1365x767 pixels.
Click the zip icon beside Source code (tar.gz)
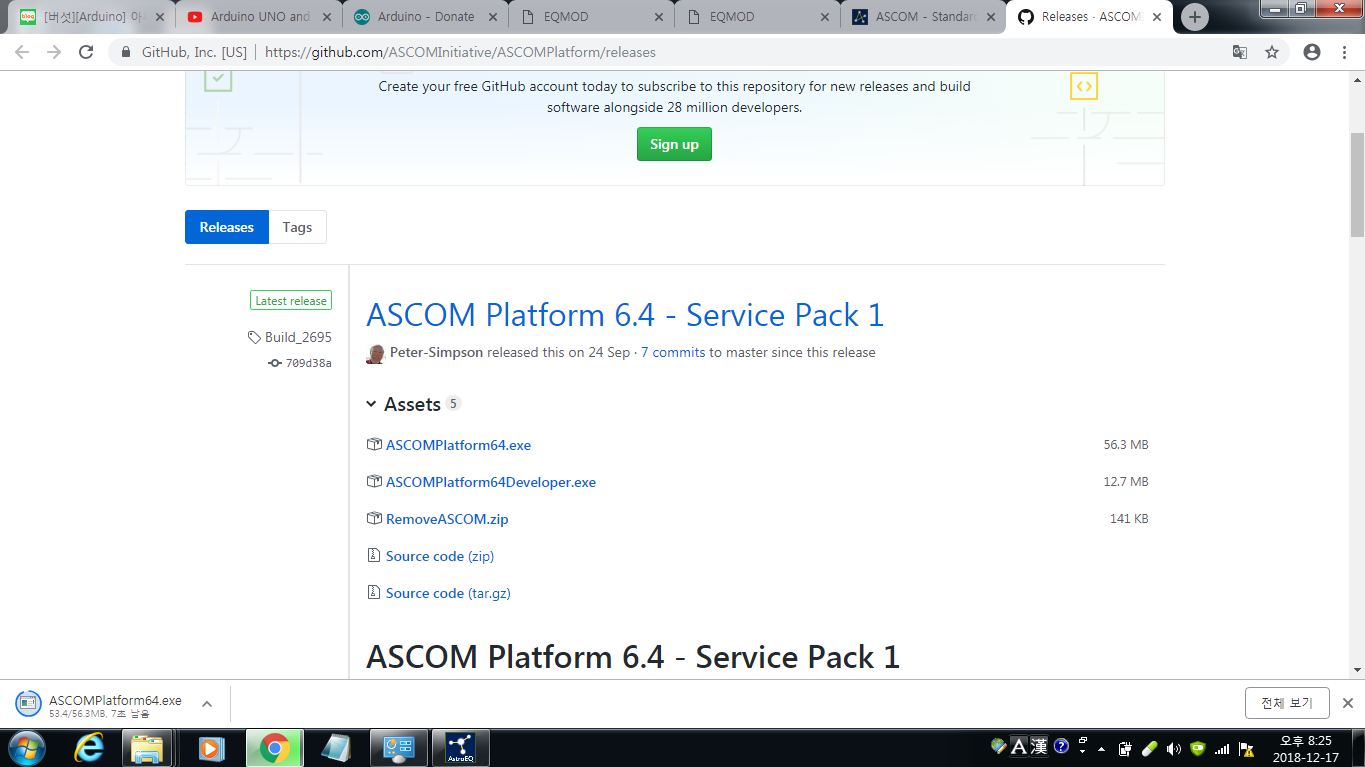point(374,593)
